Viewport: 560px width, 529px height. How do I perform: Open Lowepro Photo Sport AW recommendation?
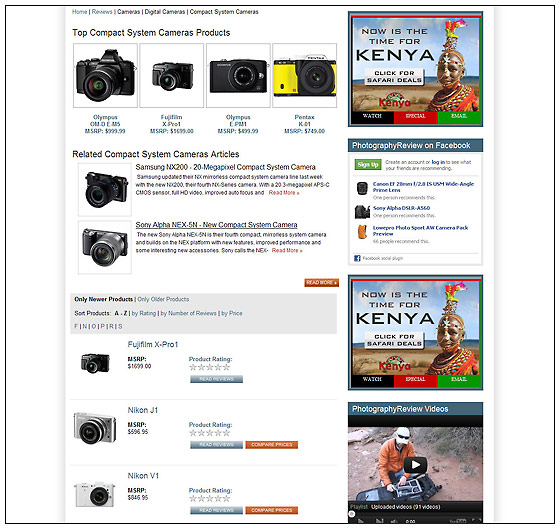[x=420, y=231]
